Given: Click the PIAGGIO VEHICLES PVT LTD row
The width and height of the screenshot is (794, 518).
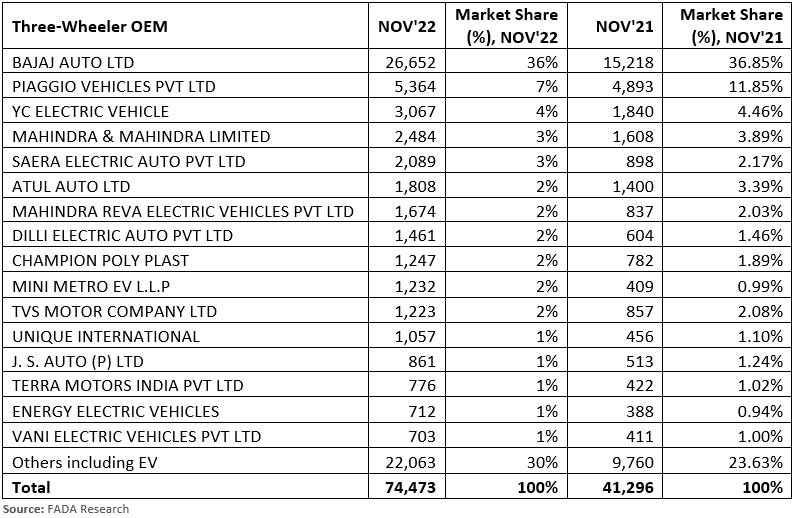Looking at the screenshot, I should coord(113,87).
